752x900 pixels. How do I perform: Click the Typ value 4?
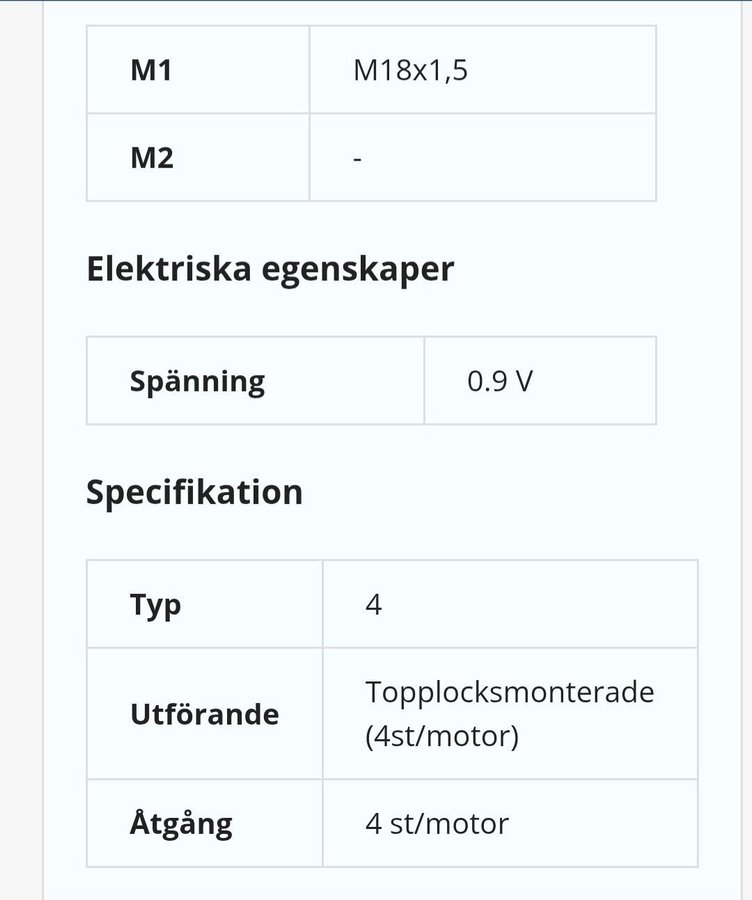(x=373, y=604)
